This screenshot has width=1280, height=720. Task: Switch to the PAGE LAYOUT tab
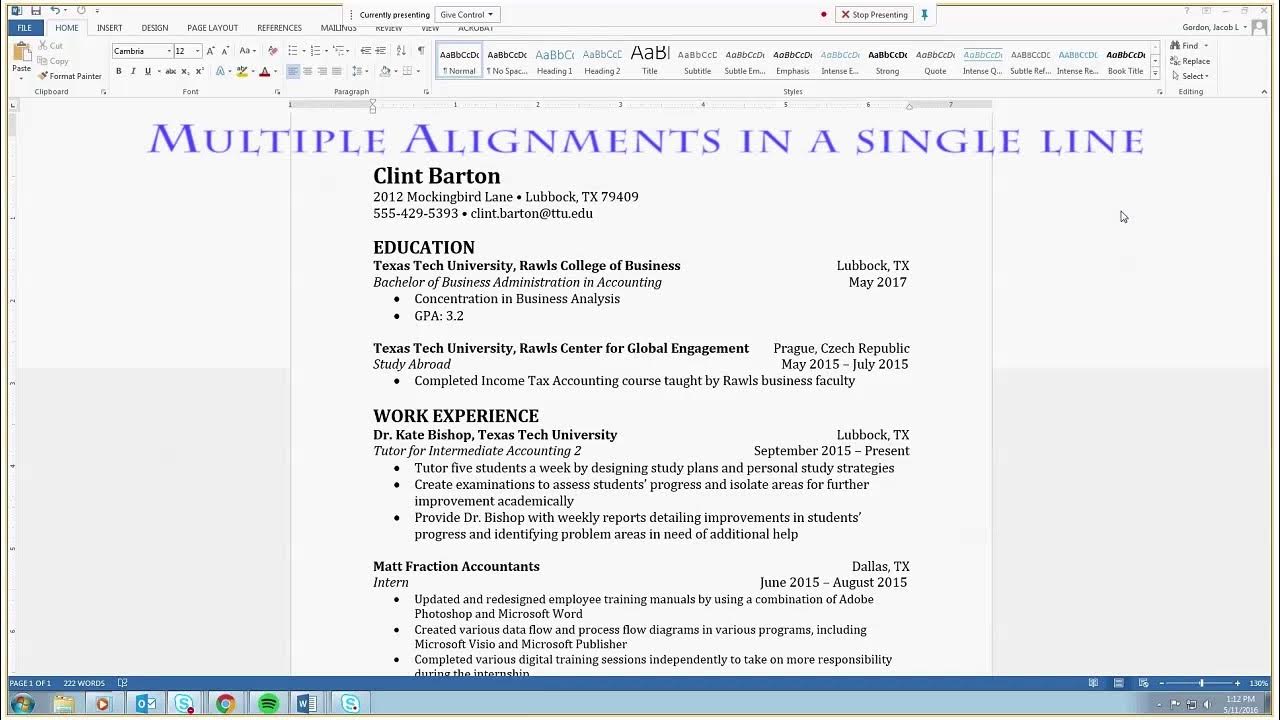point(212,28)
